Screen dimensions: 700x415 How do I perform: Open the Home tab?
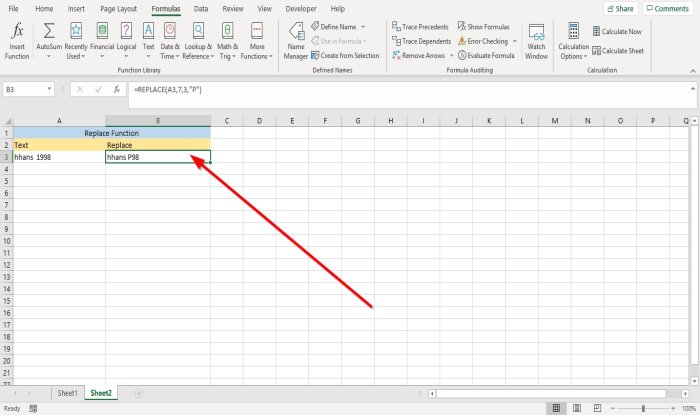pos(44,8)
